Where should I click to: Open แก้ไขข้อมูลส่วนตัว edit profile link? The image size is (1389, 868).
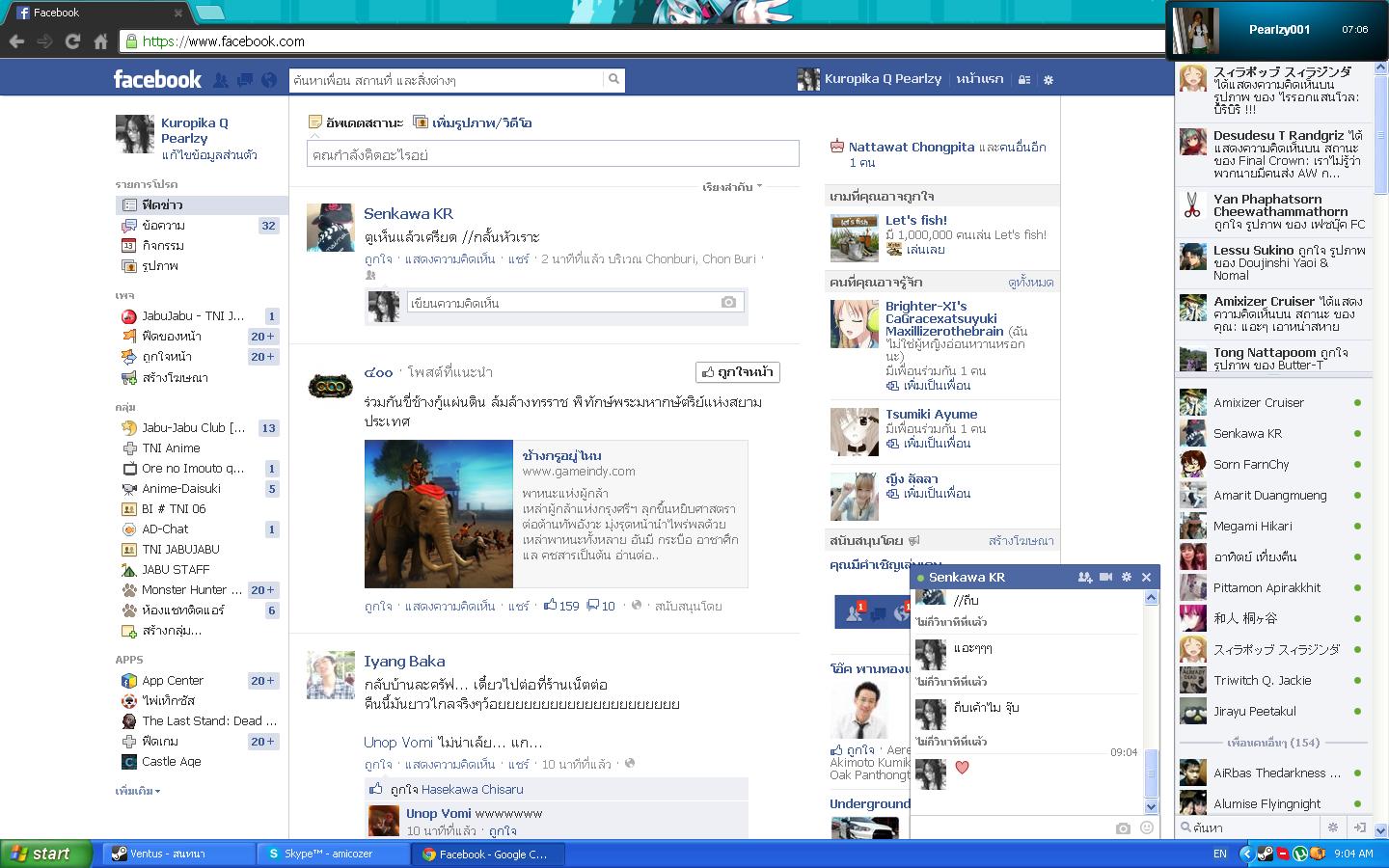(209, 155)
